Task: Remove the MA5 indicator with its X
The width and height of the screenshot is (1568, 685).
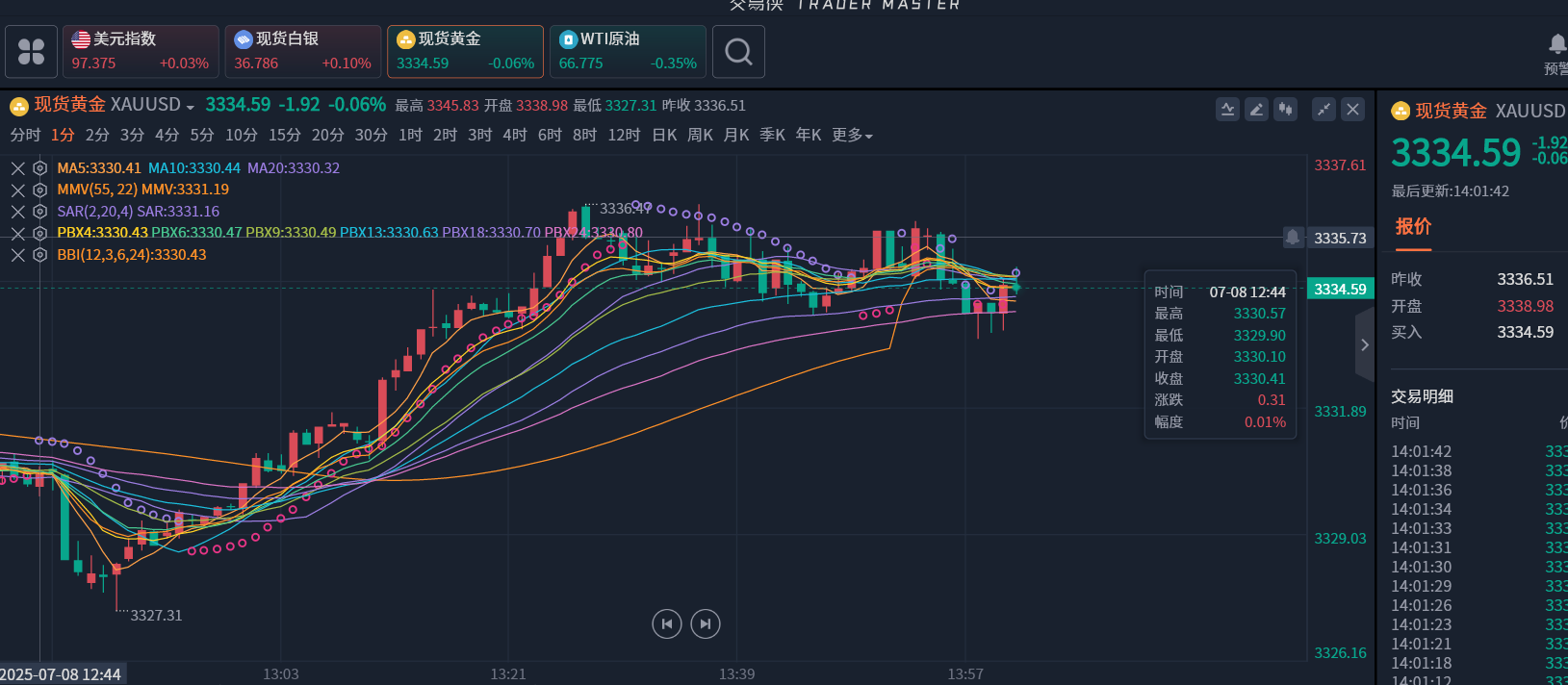Action: pyautogui.click(x=18, y=168)
